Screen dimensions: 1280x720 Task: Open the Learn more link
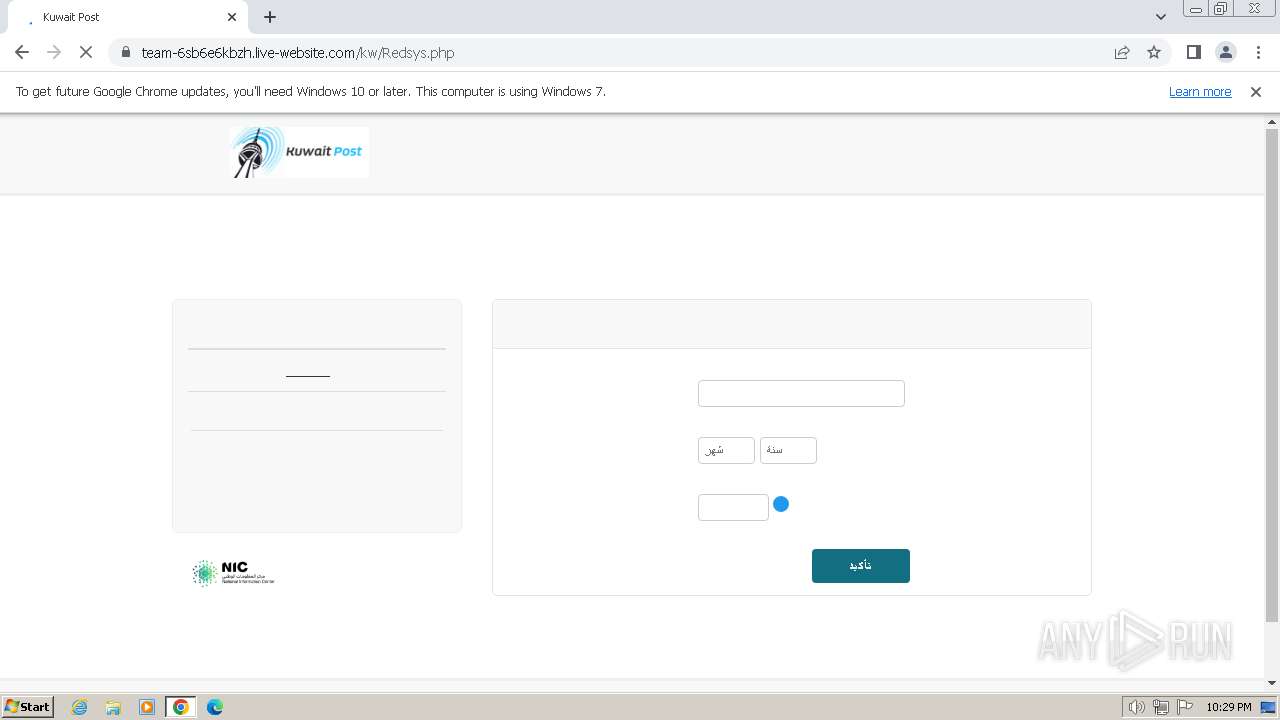click(1200, 91)
